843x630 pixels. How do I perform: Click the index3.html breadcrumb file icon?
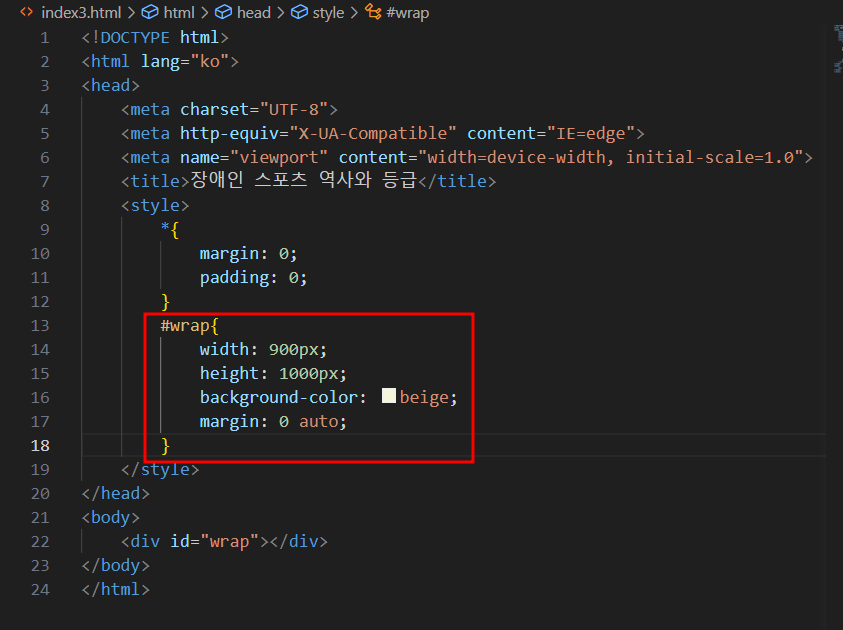click(x=26, y=12)
